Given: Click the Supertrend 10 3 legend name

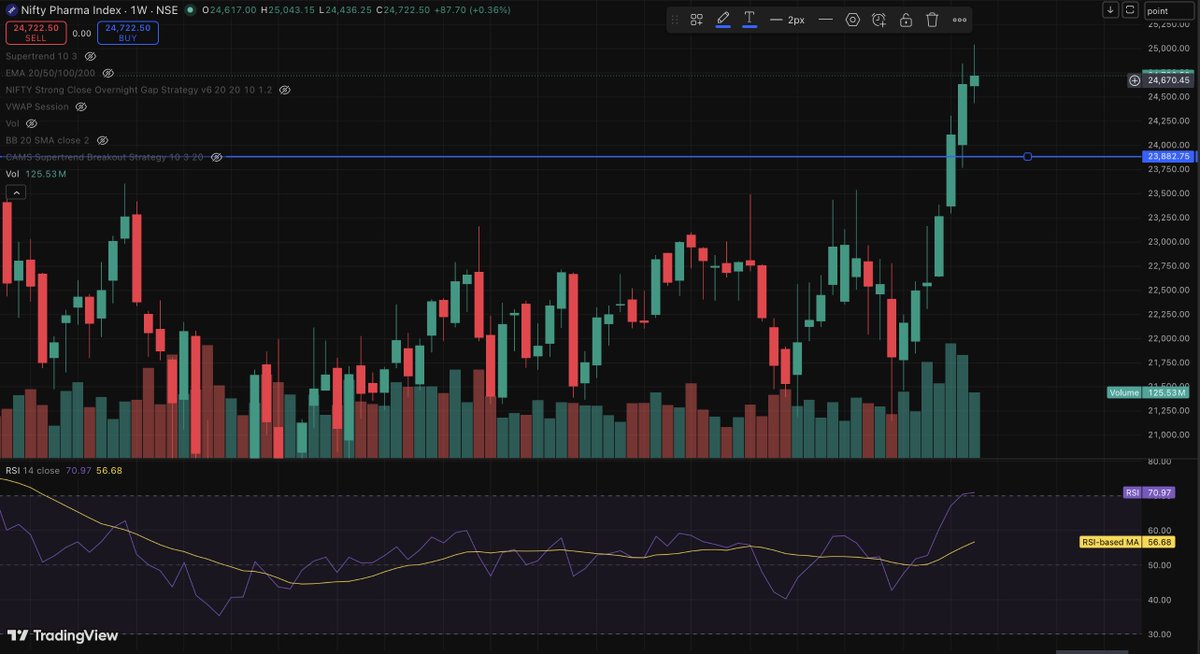Looking at the screenshot, I should (x=42, y=56).
